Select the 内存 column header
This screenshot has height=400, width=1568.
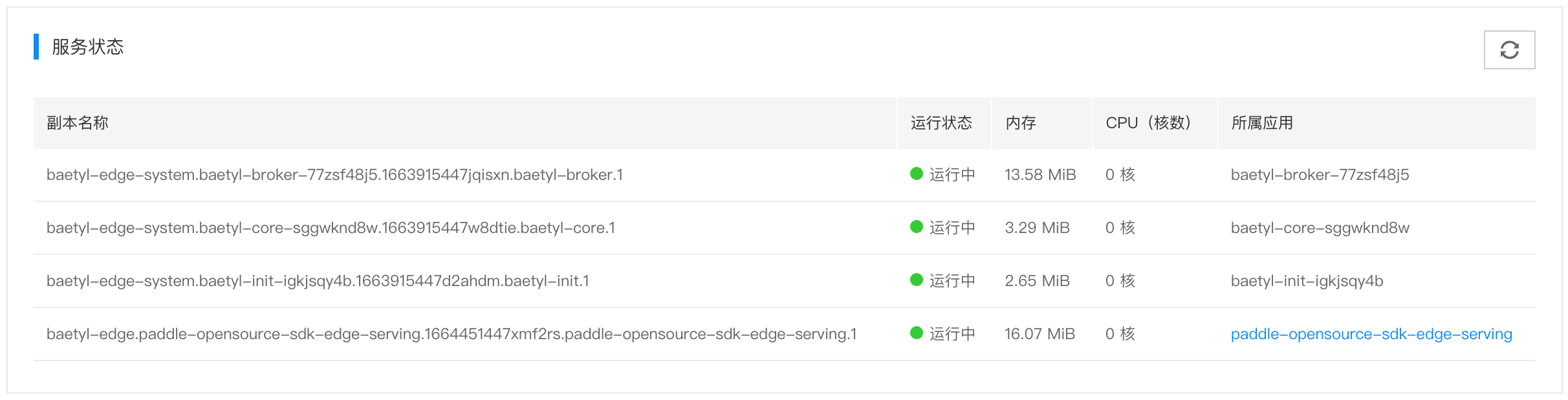pyautogui.click(x=1021, y=123)
